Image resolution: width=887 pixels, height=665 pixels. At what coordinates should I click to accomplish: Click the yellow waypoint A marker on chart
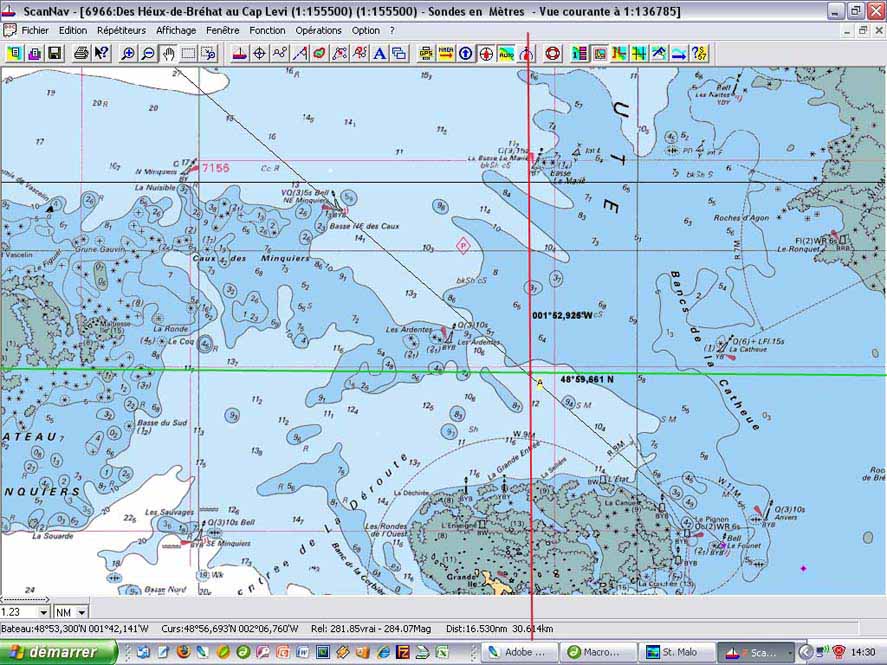point(540,384)
